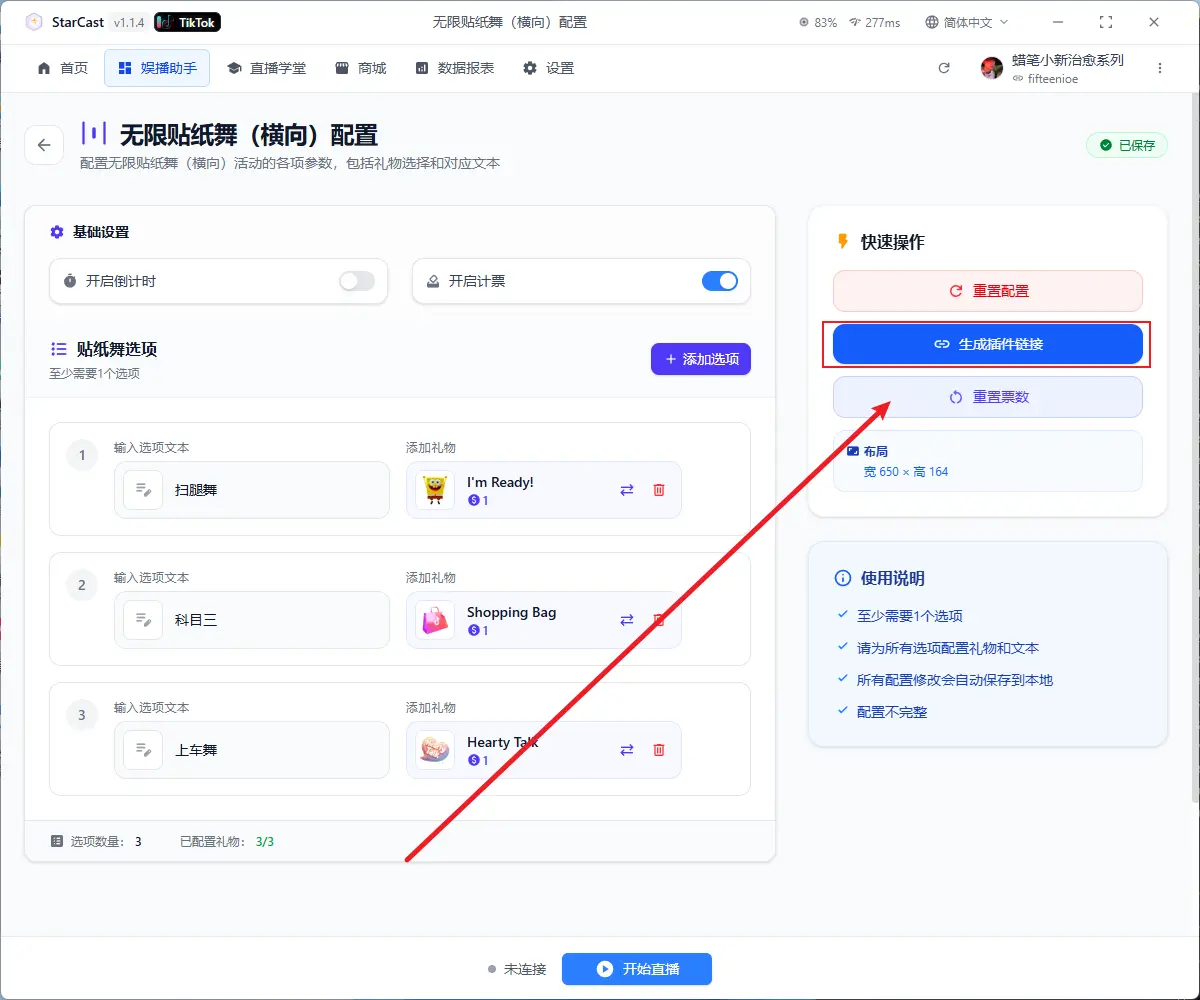Open the 简体中文 language dropdown
Screen dimensions: 1200x1000
[967, 22]
